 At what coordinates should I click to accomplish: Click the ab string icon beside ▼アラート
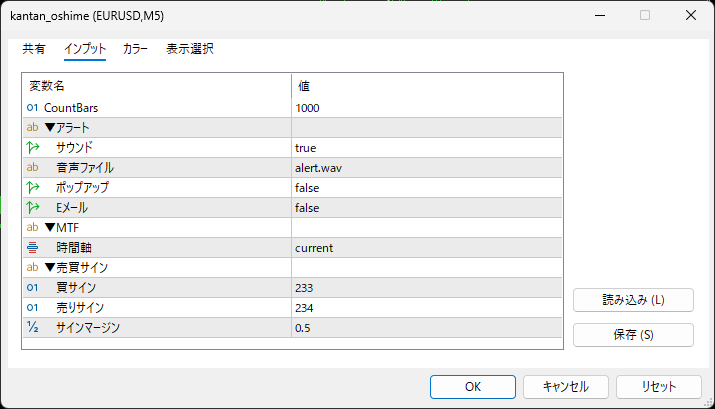[x=32, y=127]
